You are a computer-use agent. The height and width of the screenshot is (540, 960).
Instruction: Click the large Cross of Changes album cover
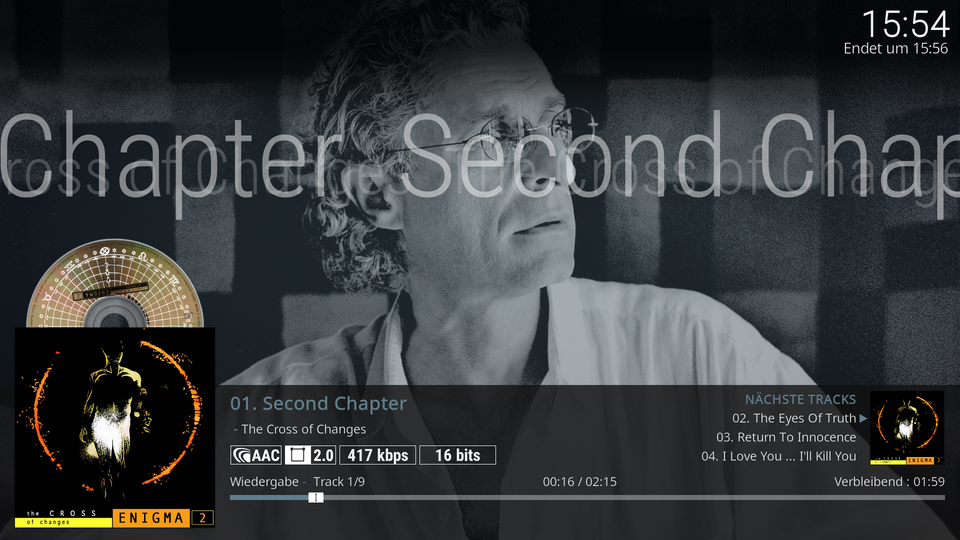point(114,427)
